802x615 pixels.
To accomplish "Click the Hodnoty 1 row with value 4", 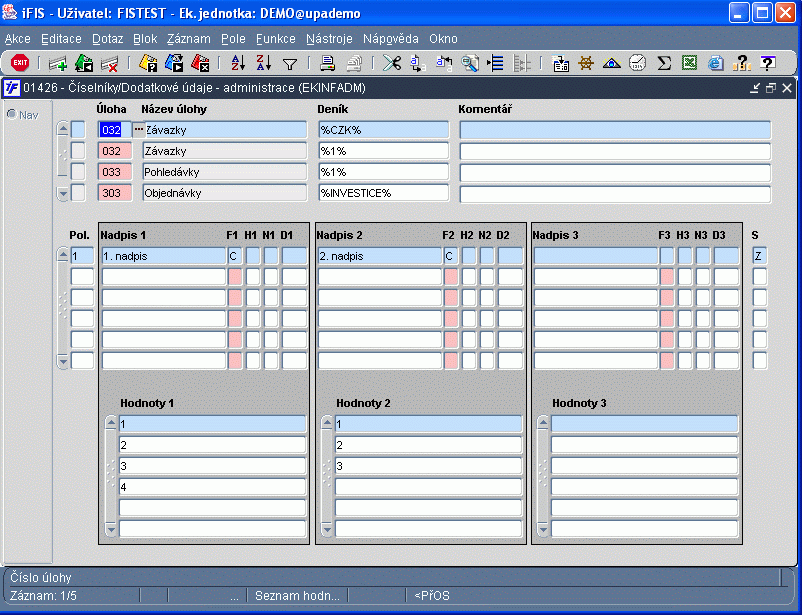I will (212, 487).
